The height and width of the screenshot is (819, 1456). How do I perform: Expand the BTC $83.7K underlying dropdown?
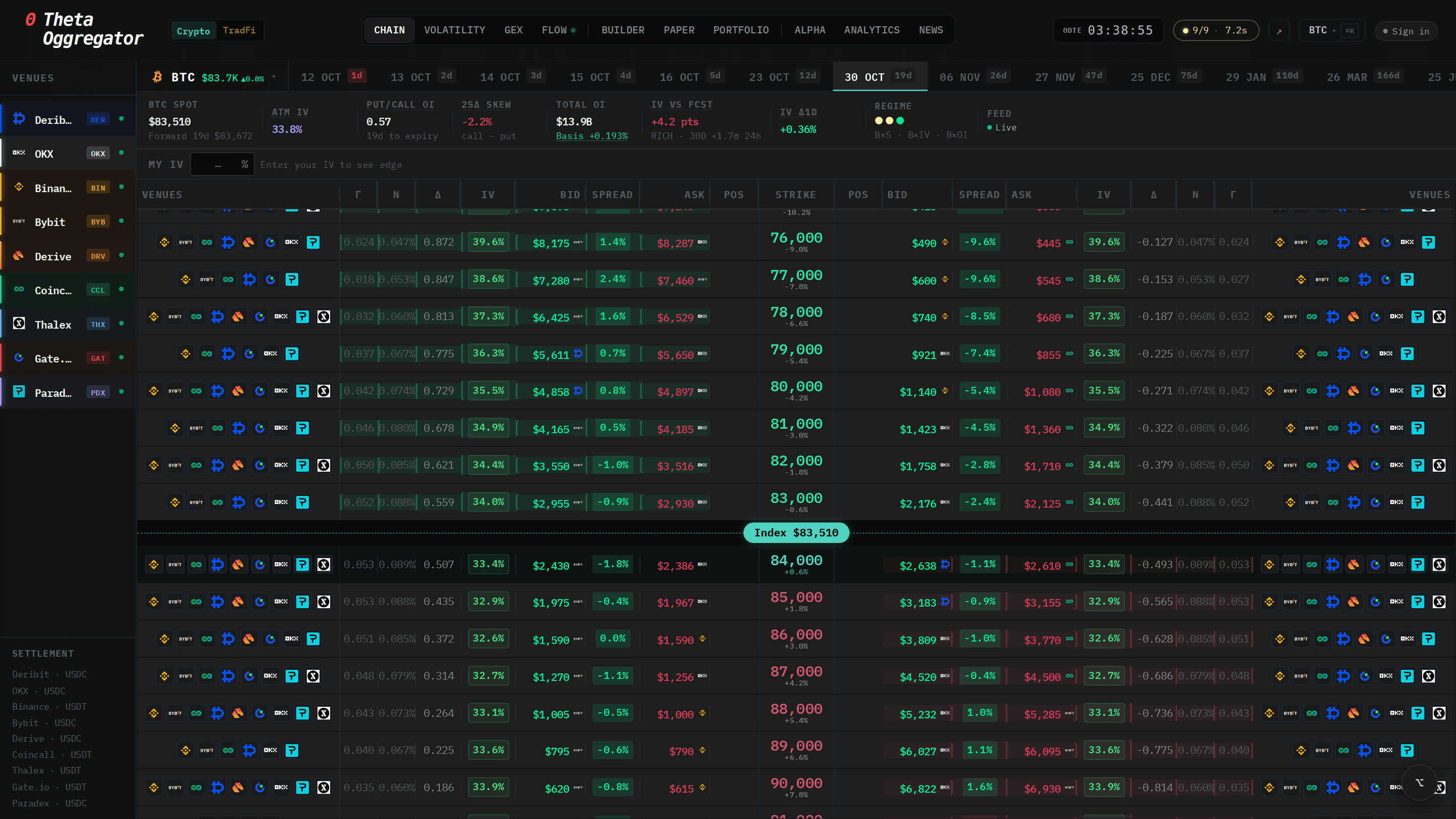point(213,77)
